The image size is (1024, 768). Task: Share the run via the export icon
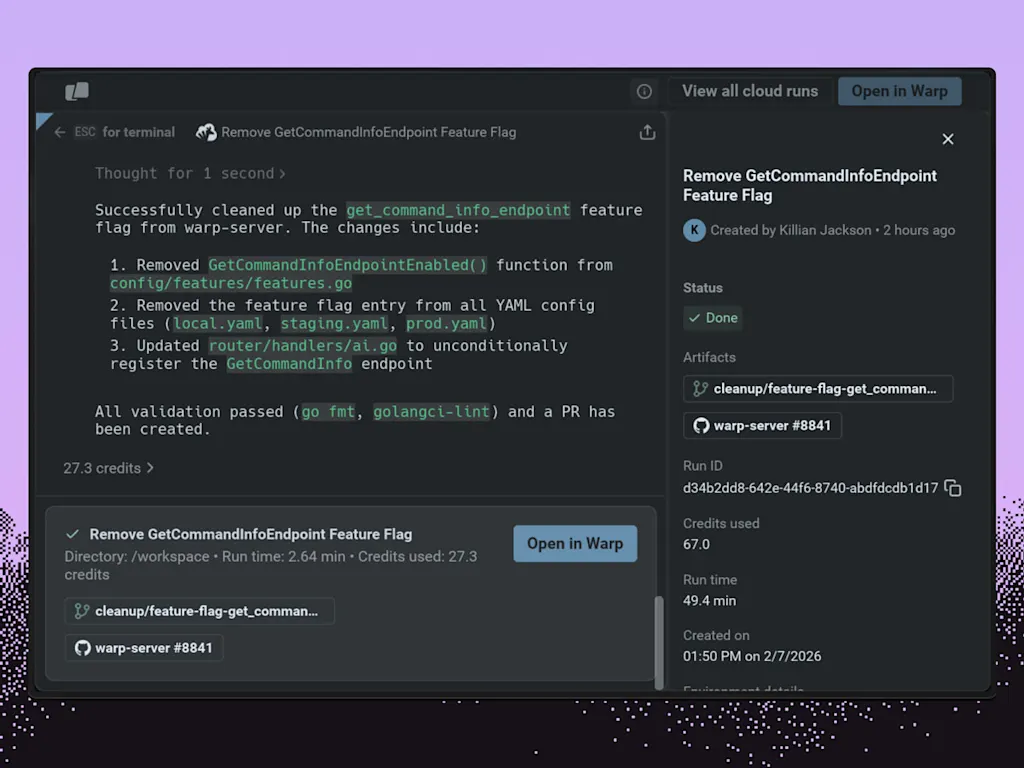point(647,131)
